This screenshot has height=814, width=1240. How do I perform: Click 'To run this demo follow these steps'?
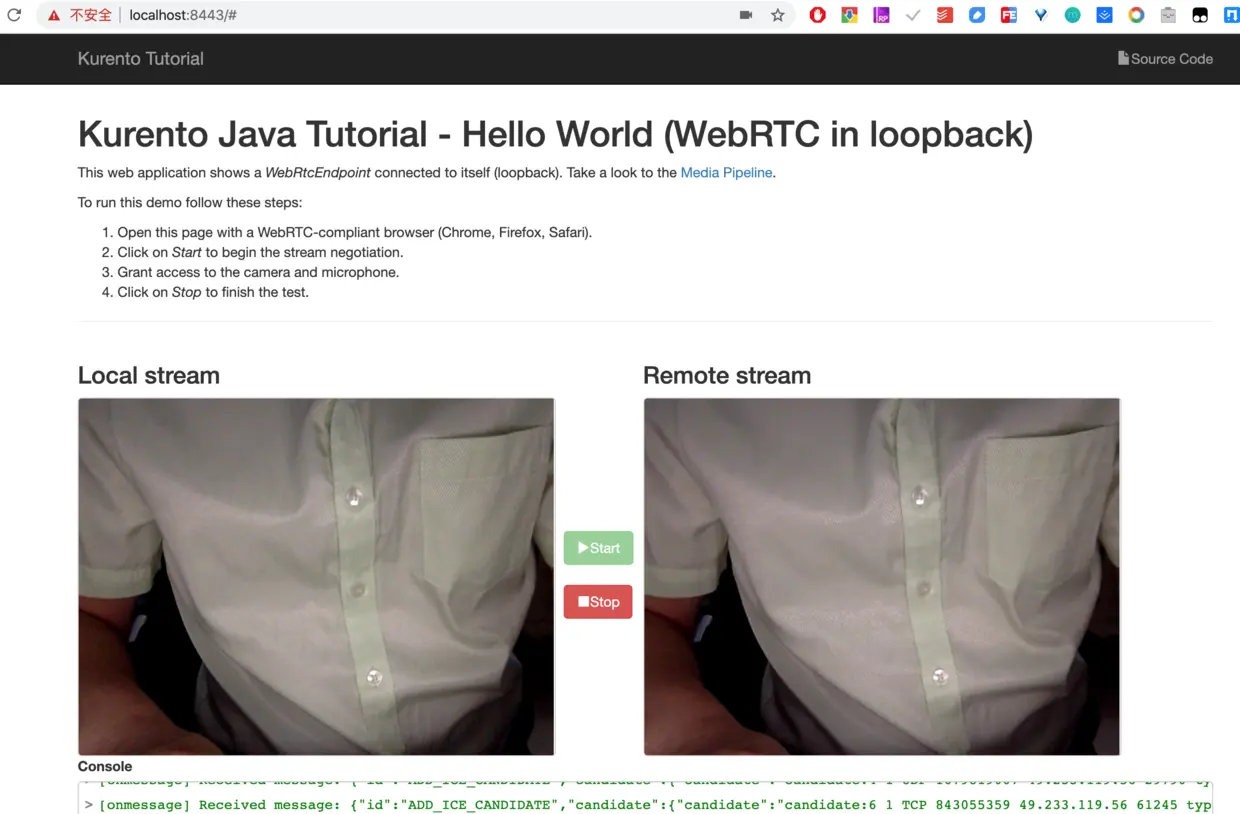click(x=190, y=202)
